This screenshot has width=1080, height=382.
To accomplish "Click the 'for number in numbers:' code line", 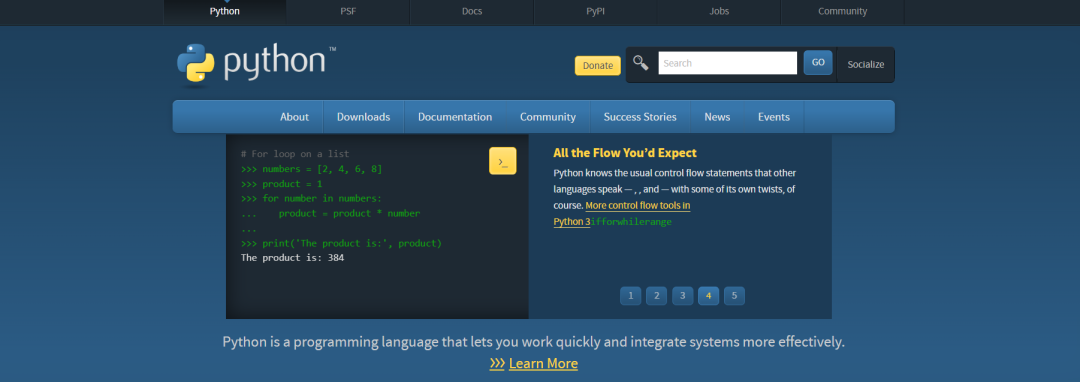I will click(311, 199).
